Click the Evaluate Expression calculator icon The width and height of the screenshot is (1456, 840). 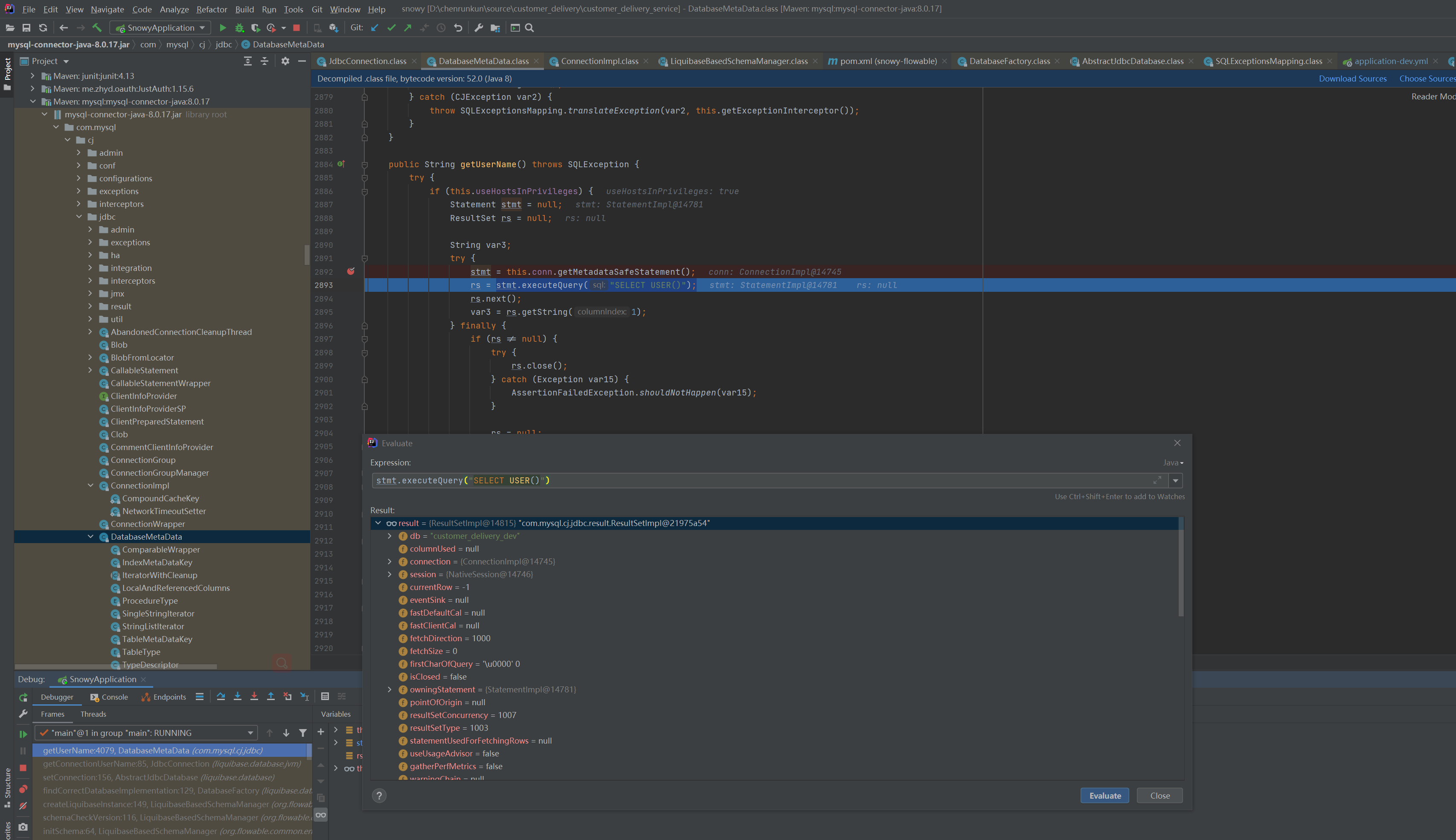[x=325, y=696]
